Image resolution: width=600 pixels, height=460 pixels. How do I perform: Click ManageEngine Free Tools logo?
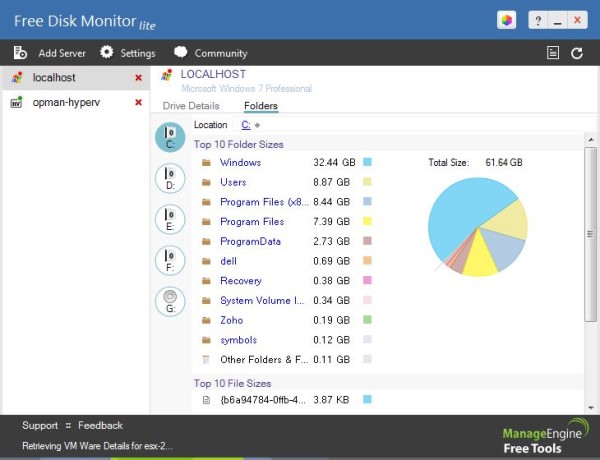click(546, 437)
